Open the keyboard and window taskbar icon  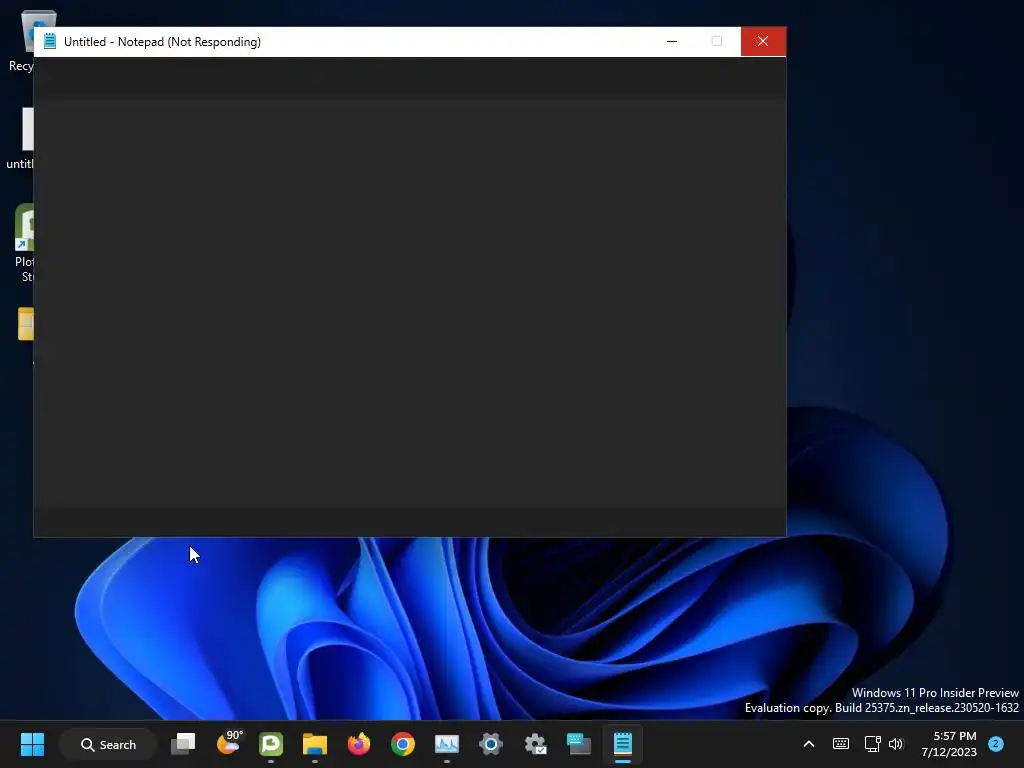[579, 744]
